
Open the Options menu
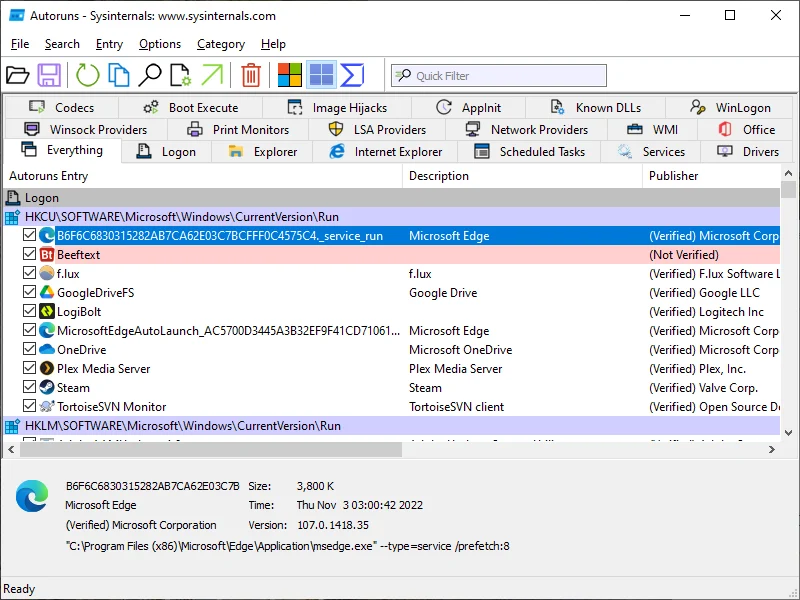[x=160, y=44]
